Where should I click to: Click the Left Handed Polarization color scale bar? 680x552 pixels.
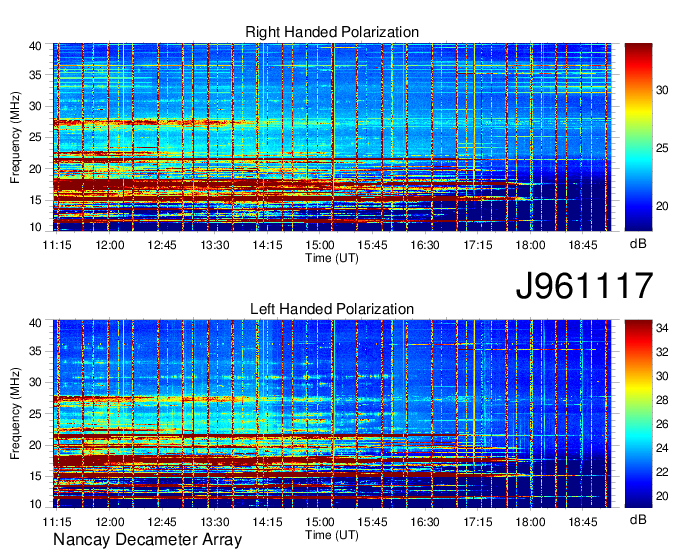pos(638,414)
